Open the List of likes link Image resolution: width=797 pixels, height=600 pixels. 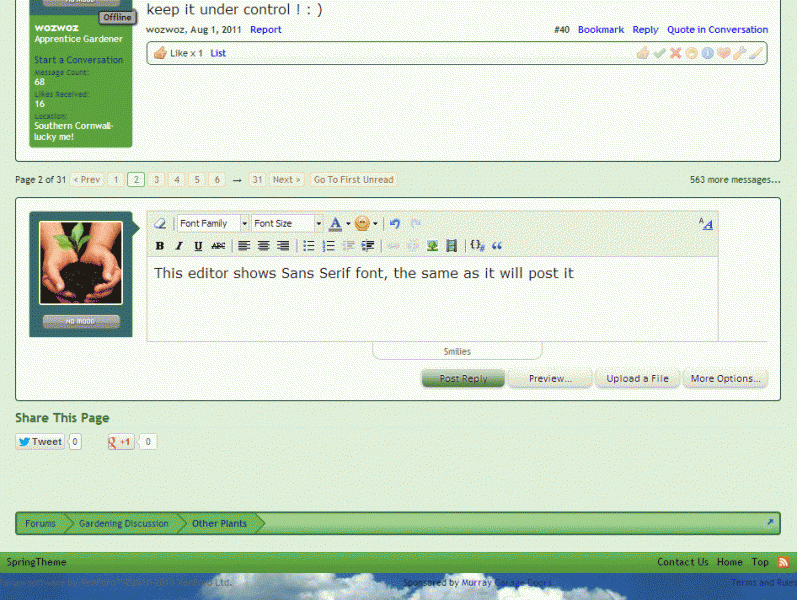218,53
